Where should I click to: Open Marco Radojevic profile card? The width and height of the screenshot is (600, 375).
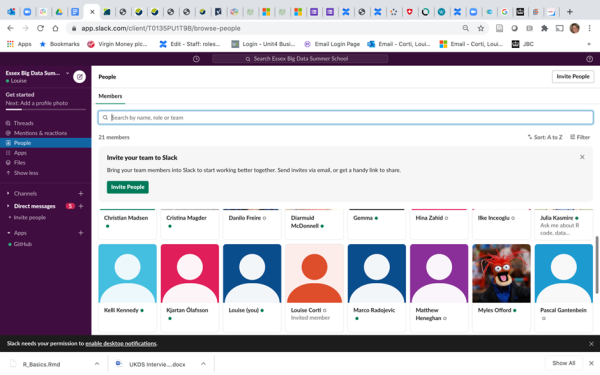point(377,287)
